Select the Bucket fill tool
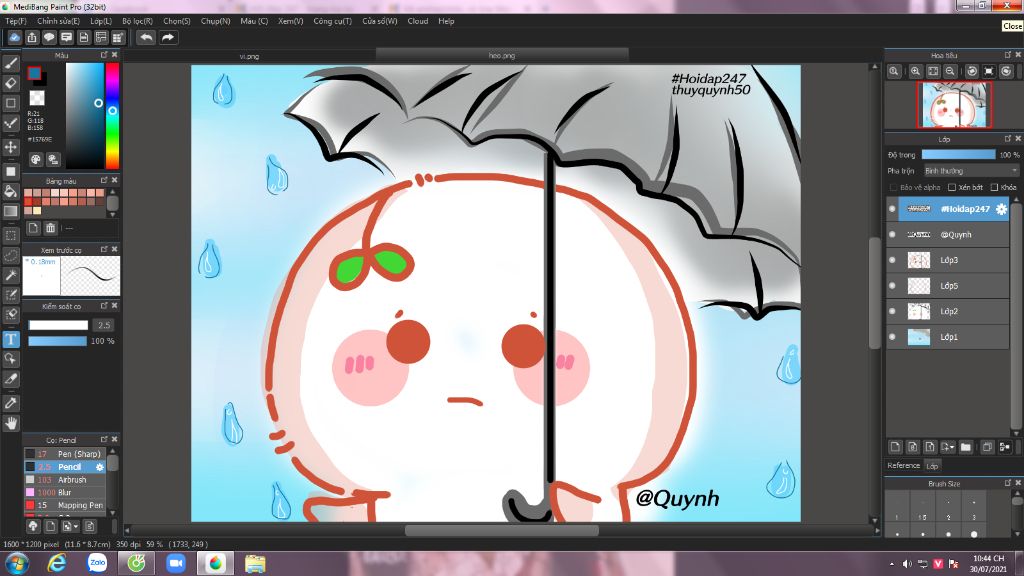 point(11,191)
